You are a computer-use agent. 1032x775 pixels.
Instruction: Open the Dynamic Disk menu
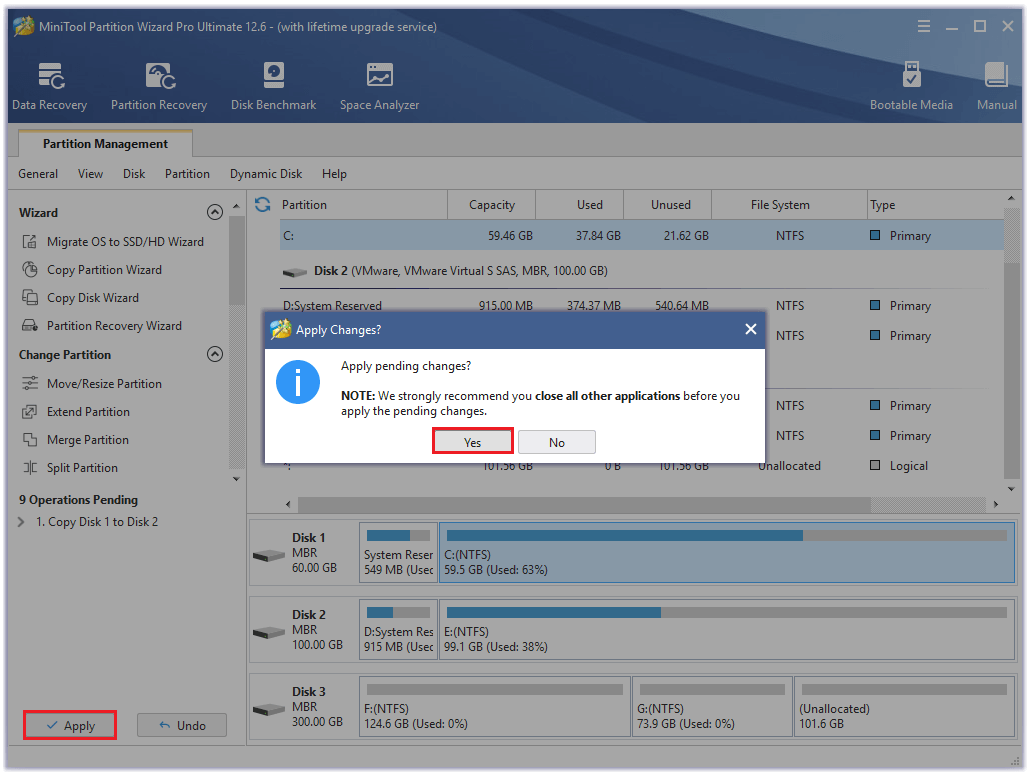click(266, 174)
